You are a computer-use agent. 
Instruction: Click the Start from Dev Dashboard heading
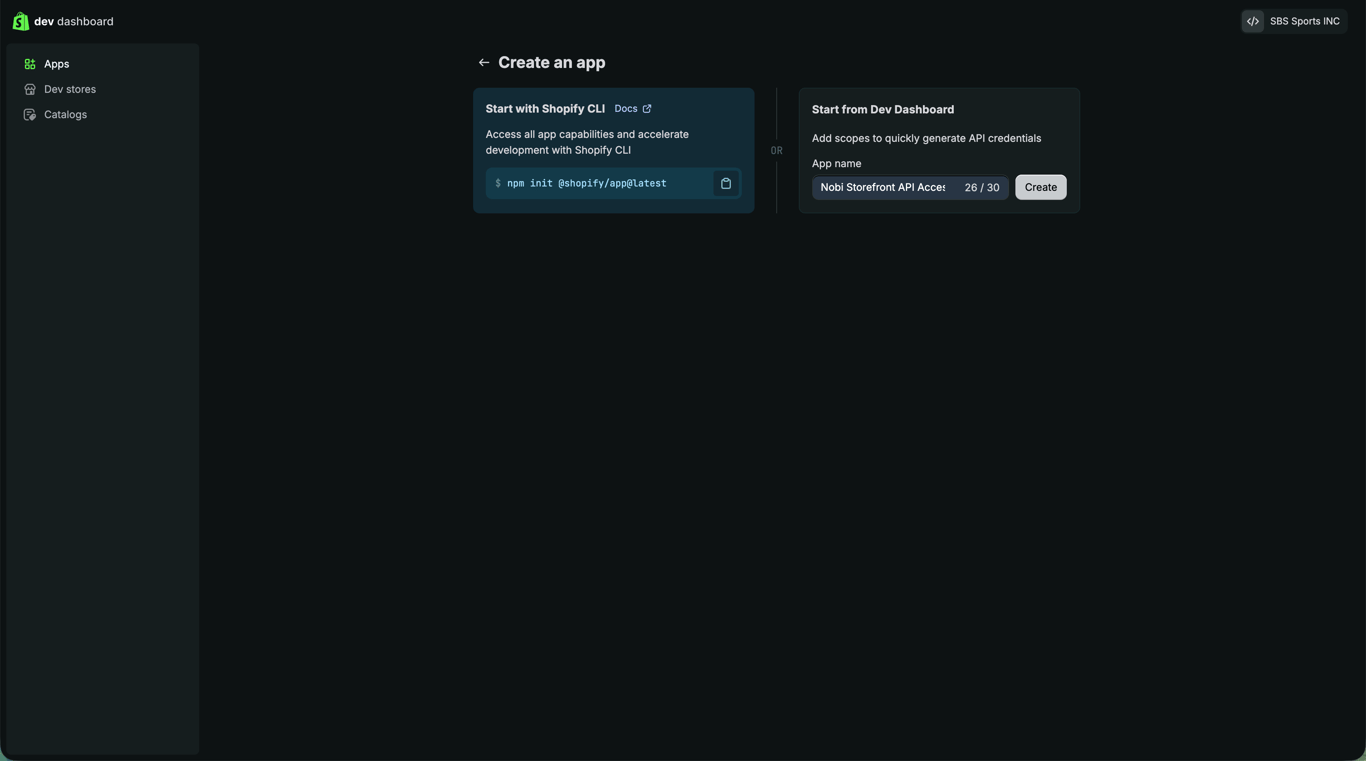(x=883, y=110)
